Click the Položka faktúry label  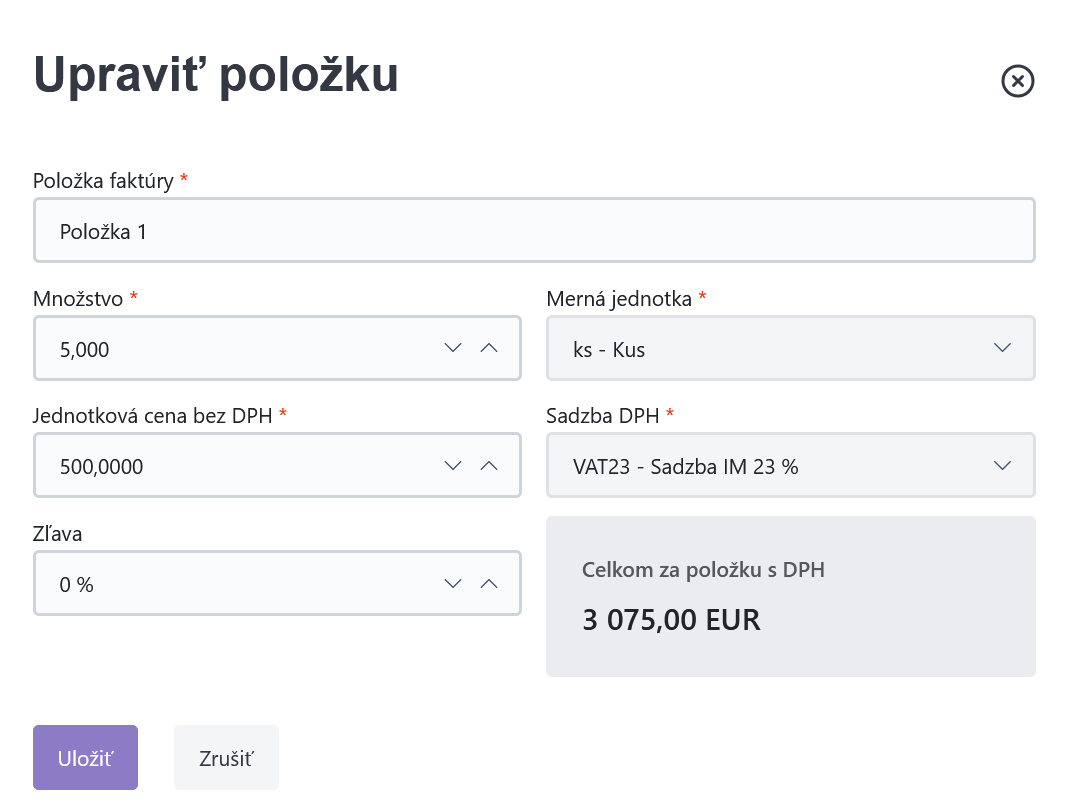[x=103, y=181]
